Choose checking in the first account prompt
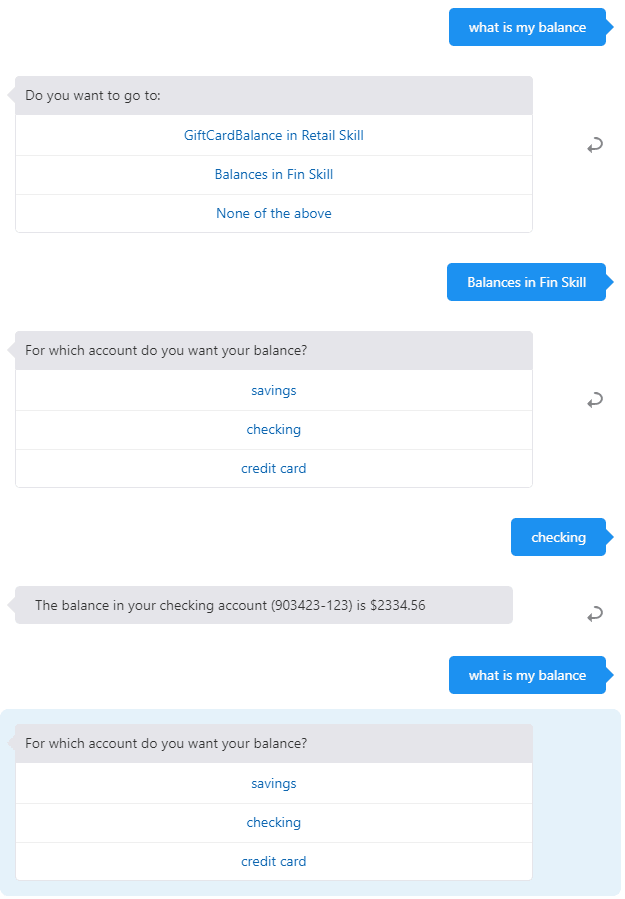 coord(273,429)
